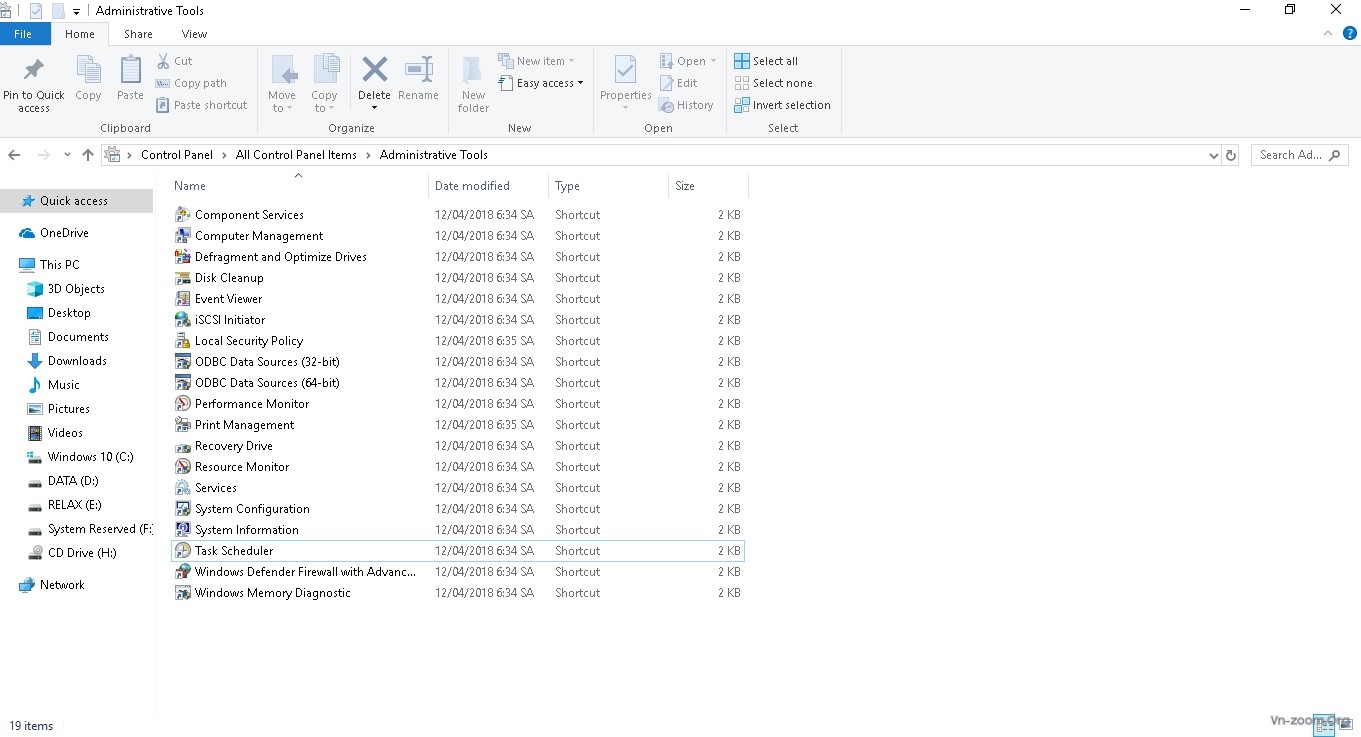This screenshot has height=737, width=1361.
Task: Select the Print Management icon
Action: [182, 425]
